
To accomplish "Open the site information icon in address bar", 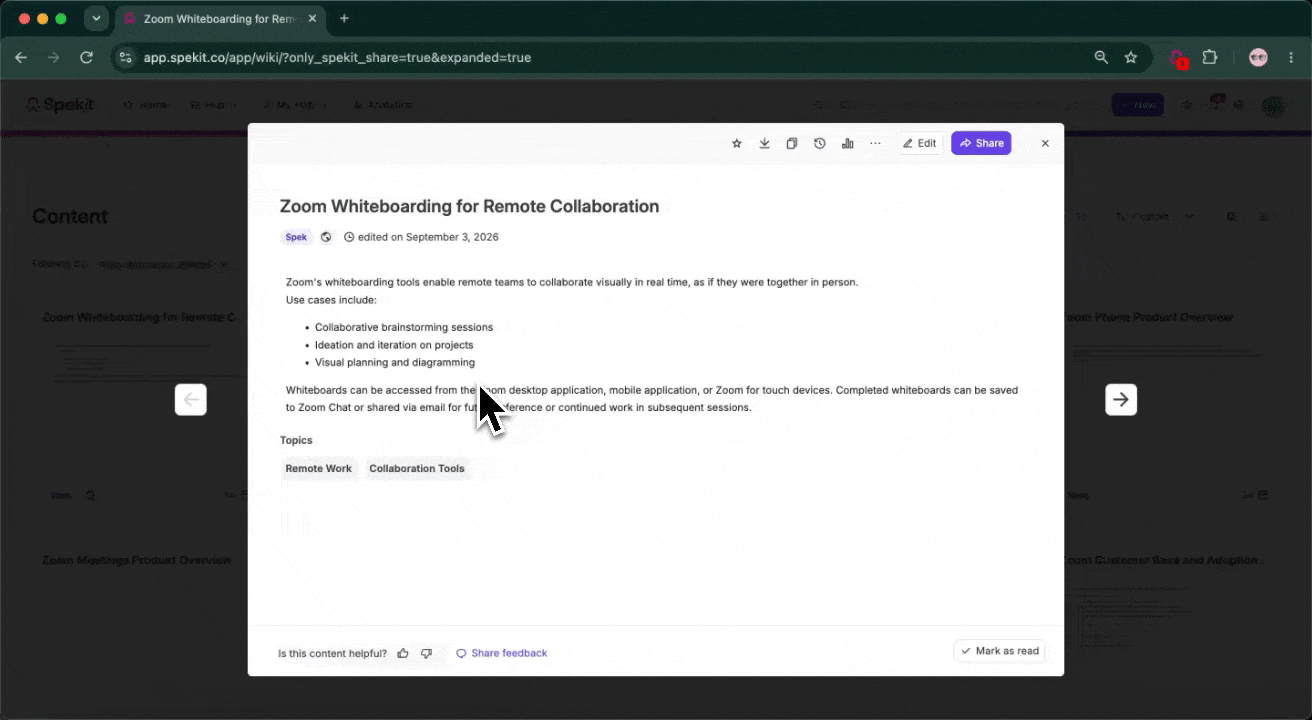I will pyautogui.click(x=124, y=58).
